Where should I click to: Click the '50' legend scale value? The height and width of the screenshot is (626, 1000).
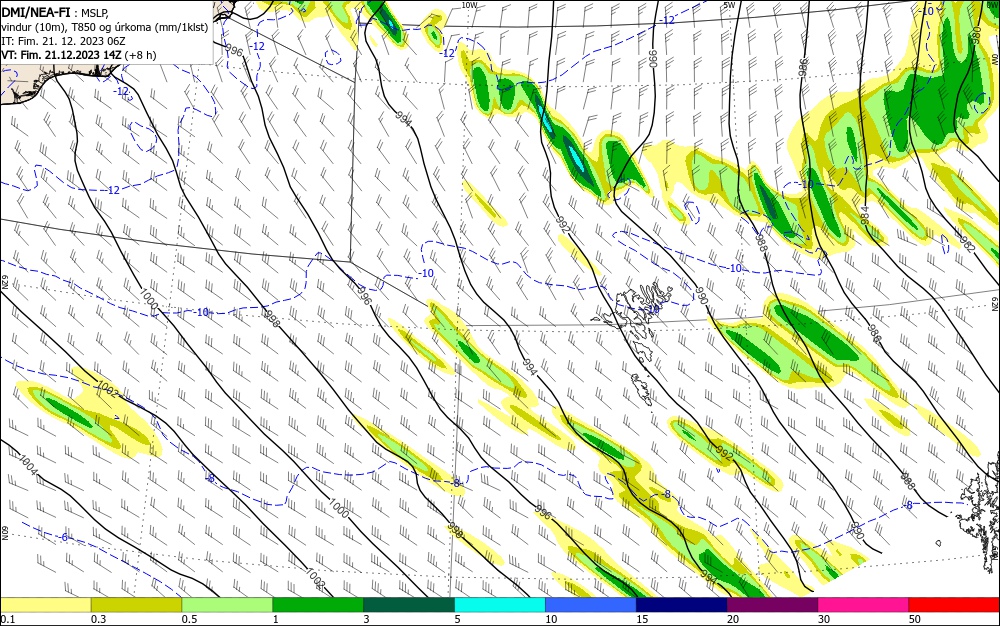click(915, 619)
